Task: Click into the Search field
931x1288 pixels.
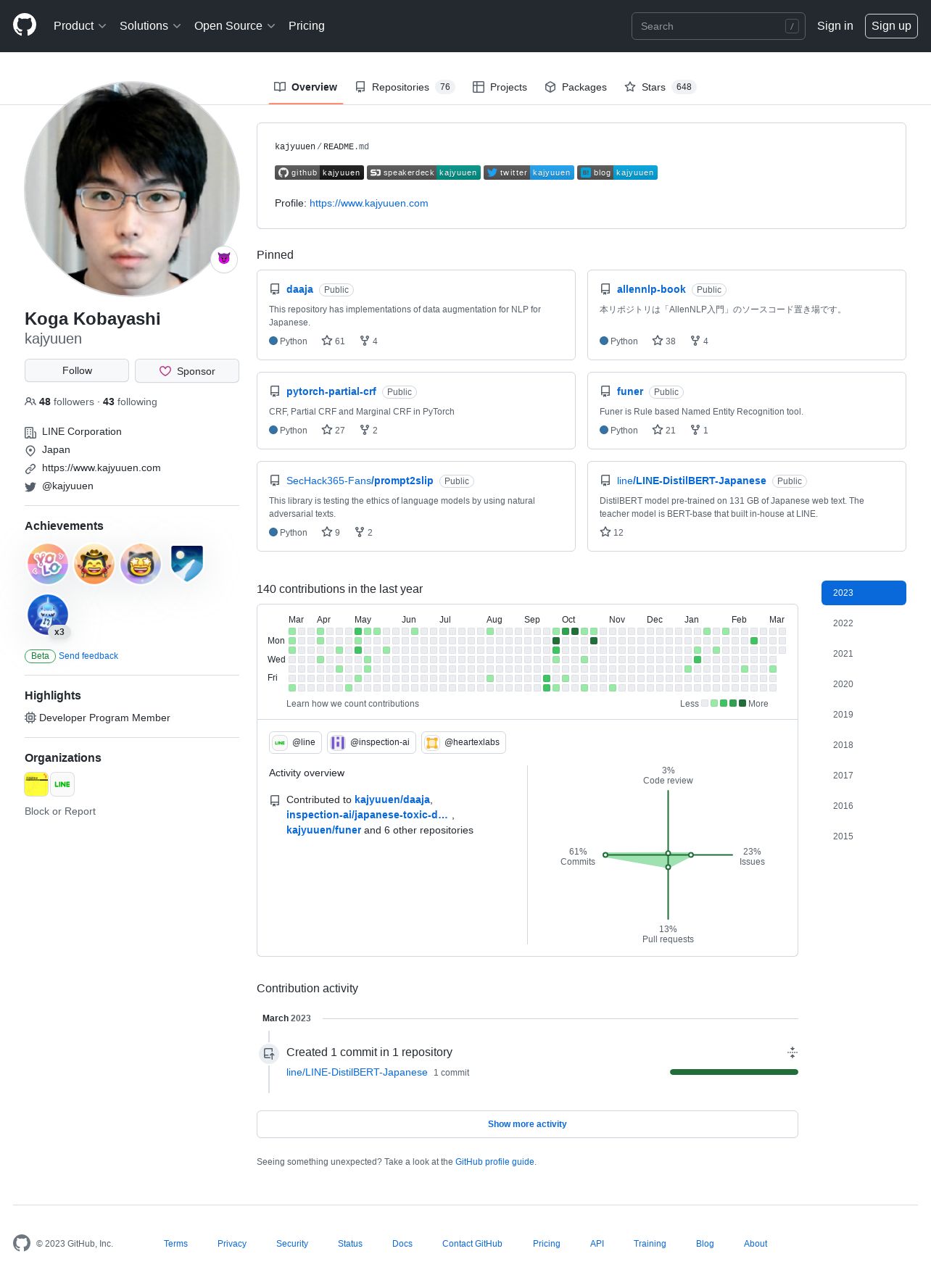Action: point(718,26)
